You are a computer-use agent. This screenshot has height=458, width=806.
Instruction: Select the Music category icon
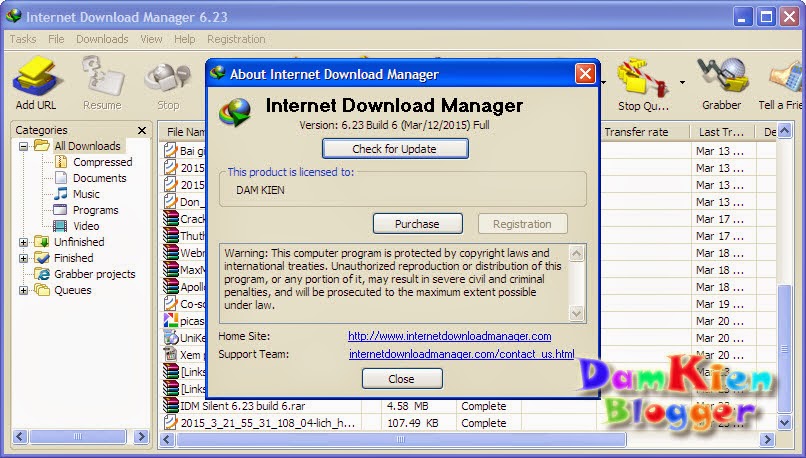(61, 194)
